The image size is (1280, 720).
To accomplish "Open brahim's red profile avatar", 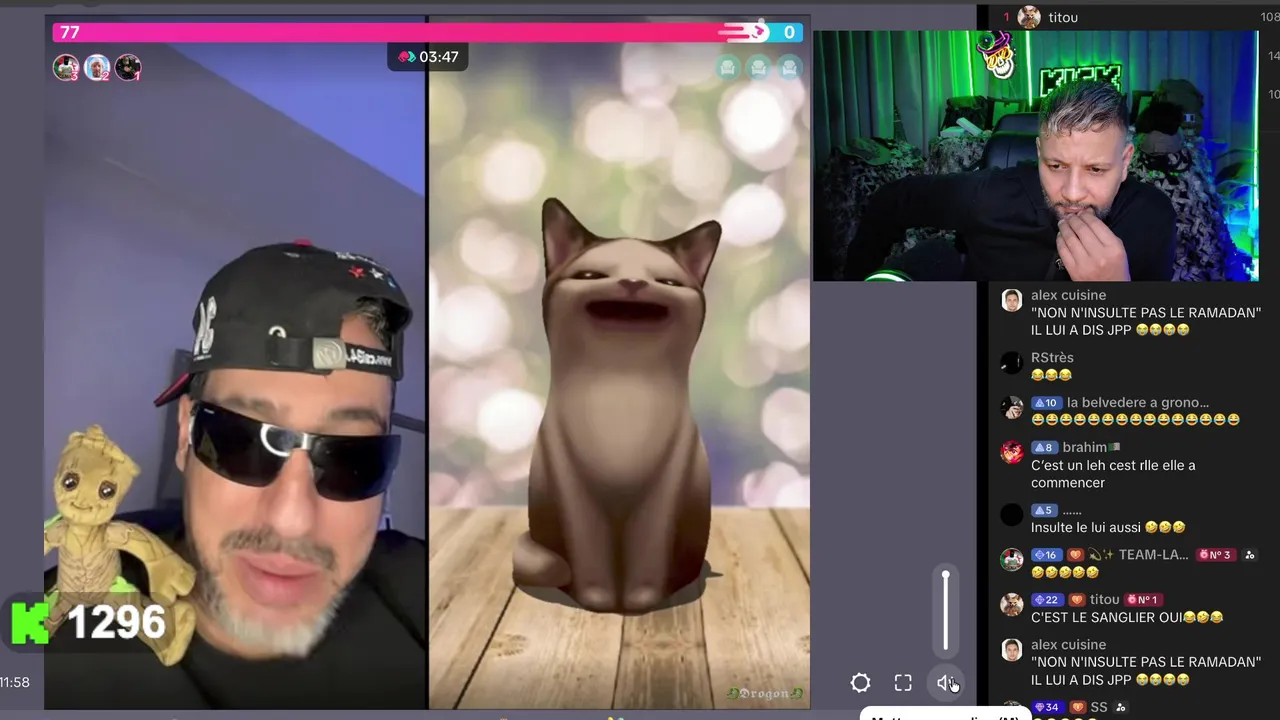I will [1012, 452].
